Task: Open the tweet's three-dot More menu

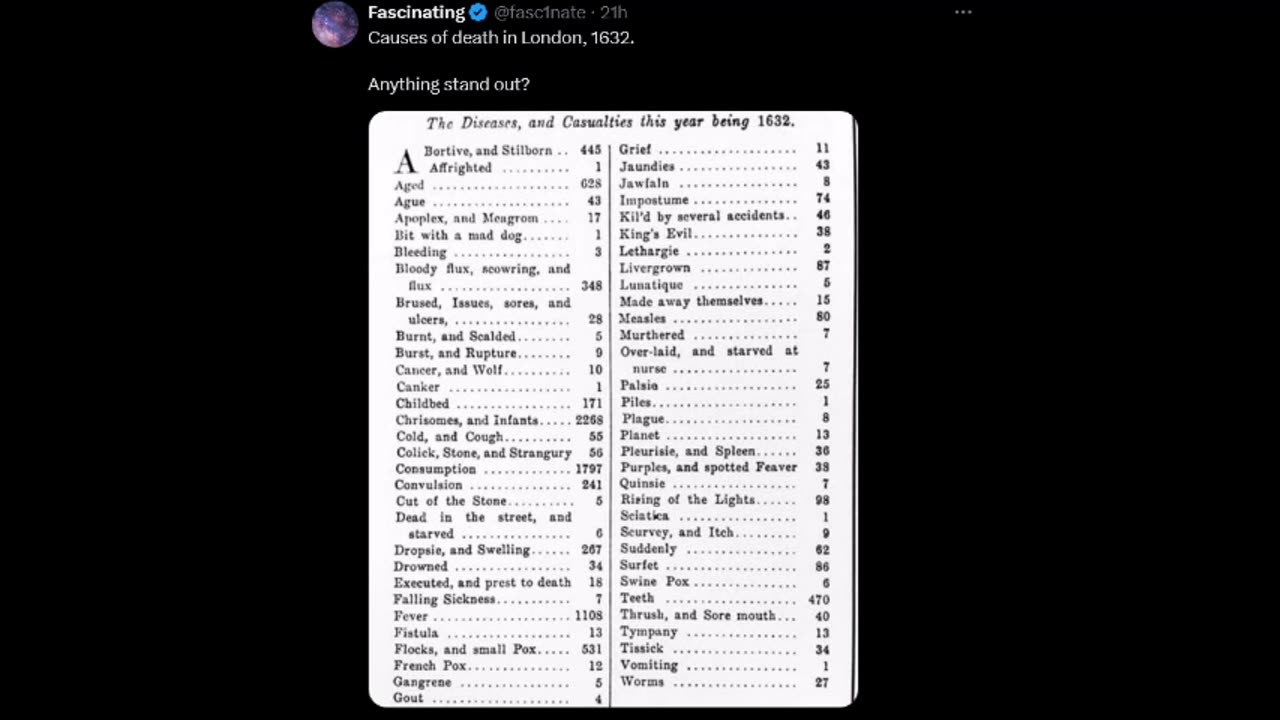Action: point(963,13)
